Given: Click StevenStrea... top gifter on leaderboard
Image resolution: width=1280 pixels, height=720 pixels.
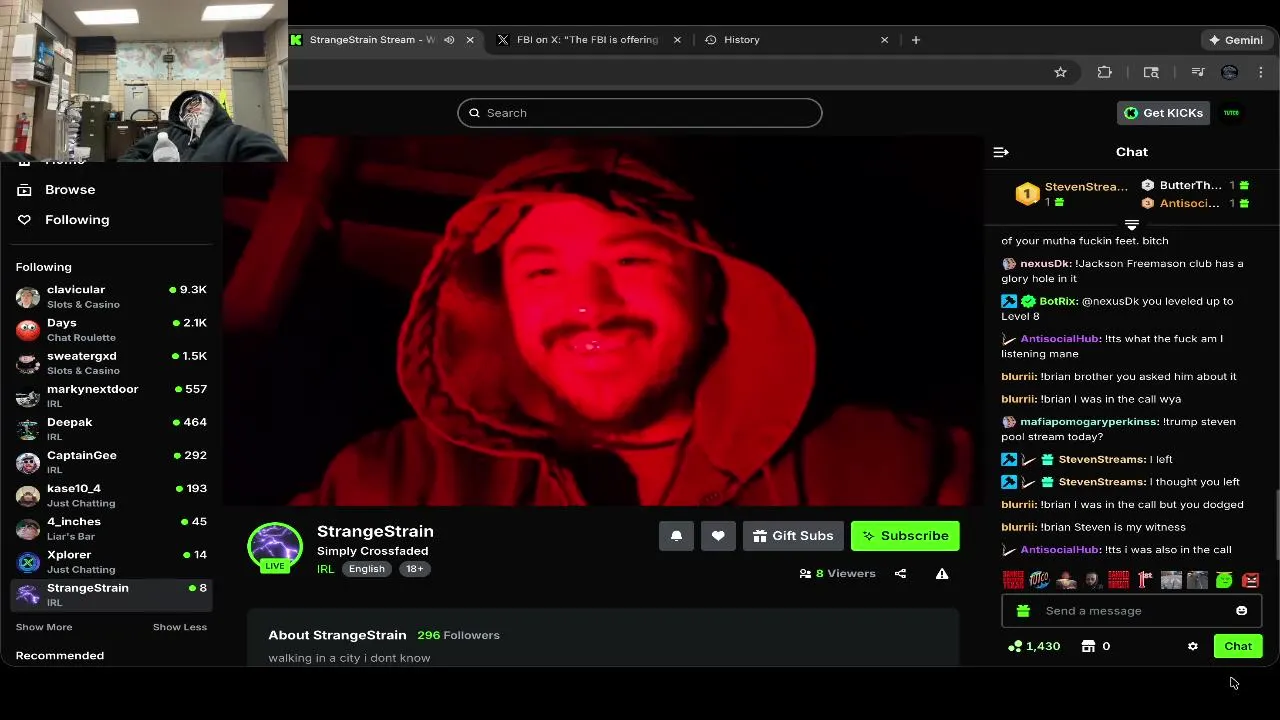Looking at the screenshot, I should [1086, 187].
